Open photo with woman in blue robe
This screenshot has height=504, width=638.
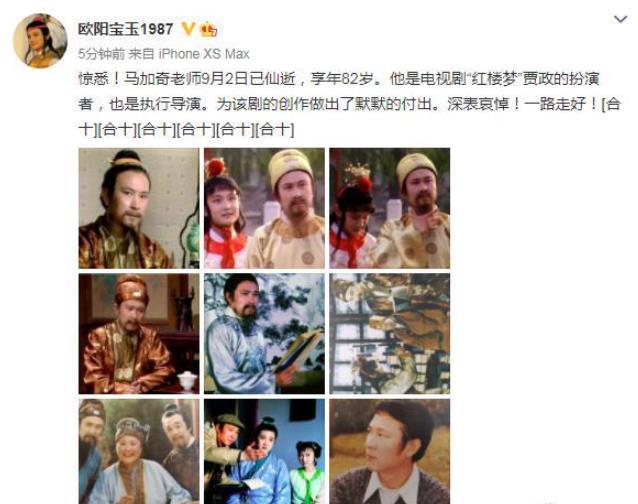pos(264,451)
